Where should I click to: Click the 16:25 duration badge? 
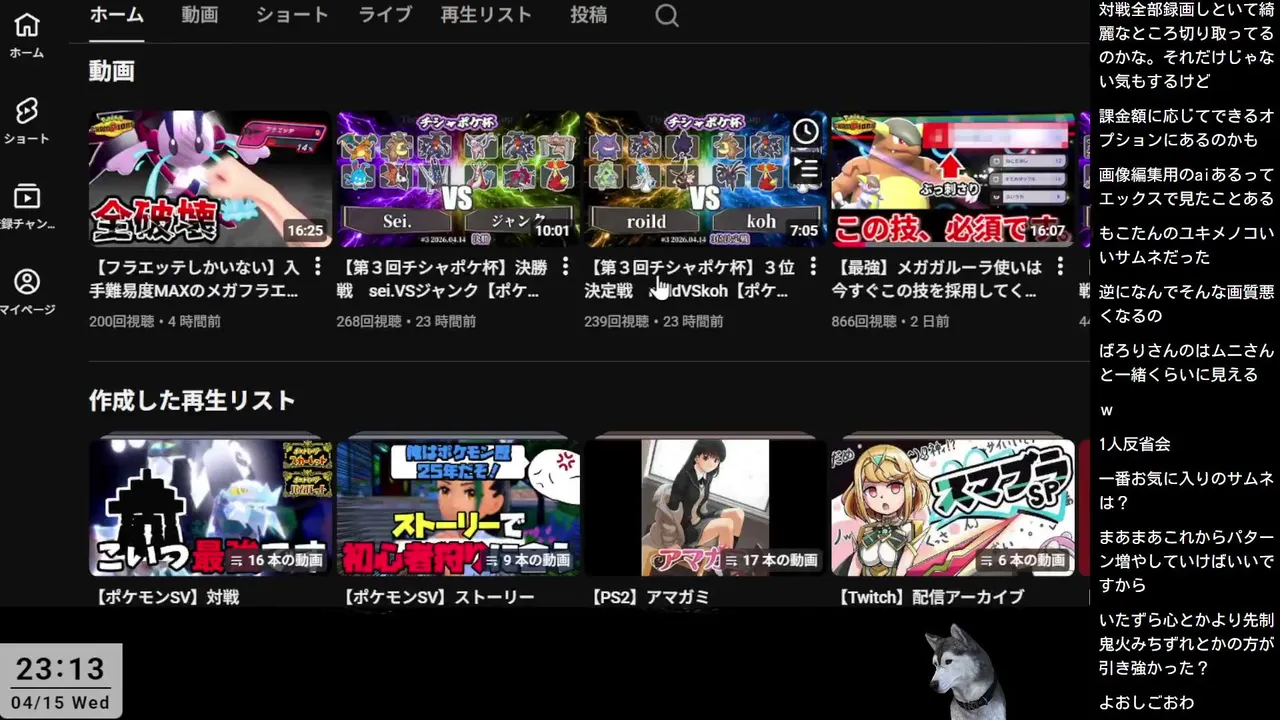pos(305,230)
